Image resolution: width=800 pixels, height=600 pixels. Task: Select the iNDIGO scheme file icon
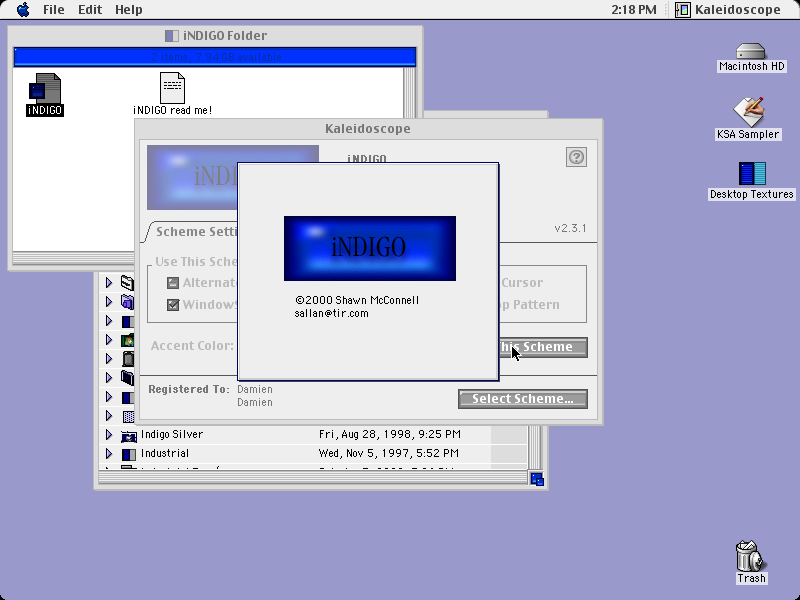tap(45, 88)
